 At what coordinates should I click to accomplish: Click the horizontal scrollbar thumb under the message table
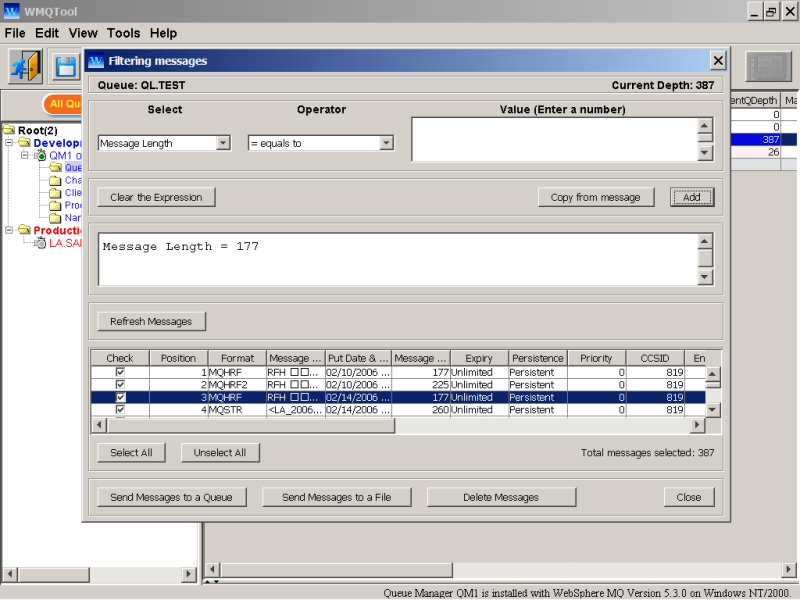(x=251, y=425)
